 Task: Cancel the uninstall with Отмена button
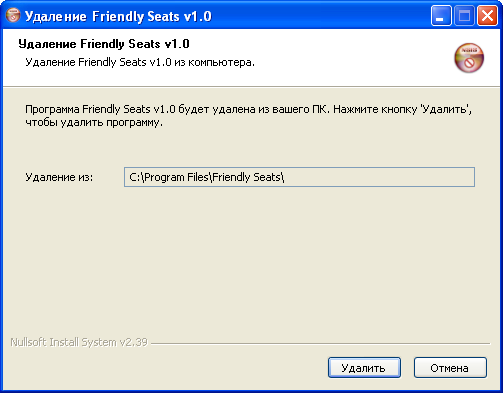(450, 368)
